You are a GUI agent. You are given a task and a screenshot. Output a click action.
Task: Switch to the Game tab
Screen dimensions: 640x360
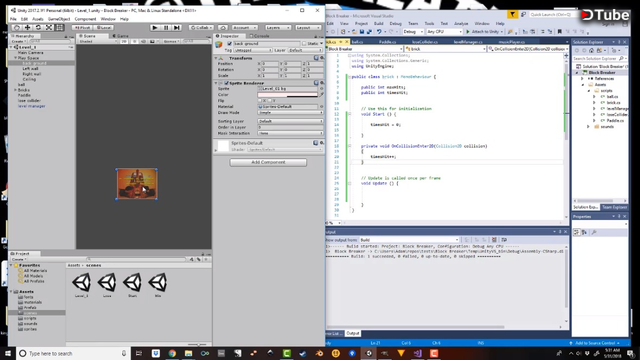click(x=120, y=36)
